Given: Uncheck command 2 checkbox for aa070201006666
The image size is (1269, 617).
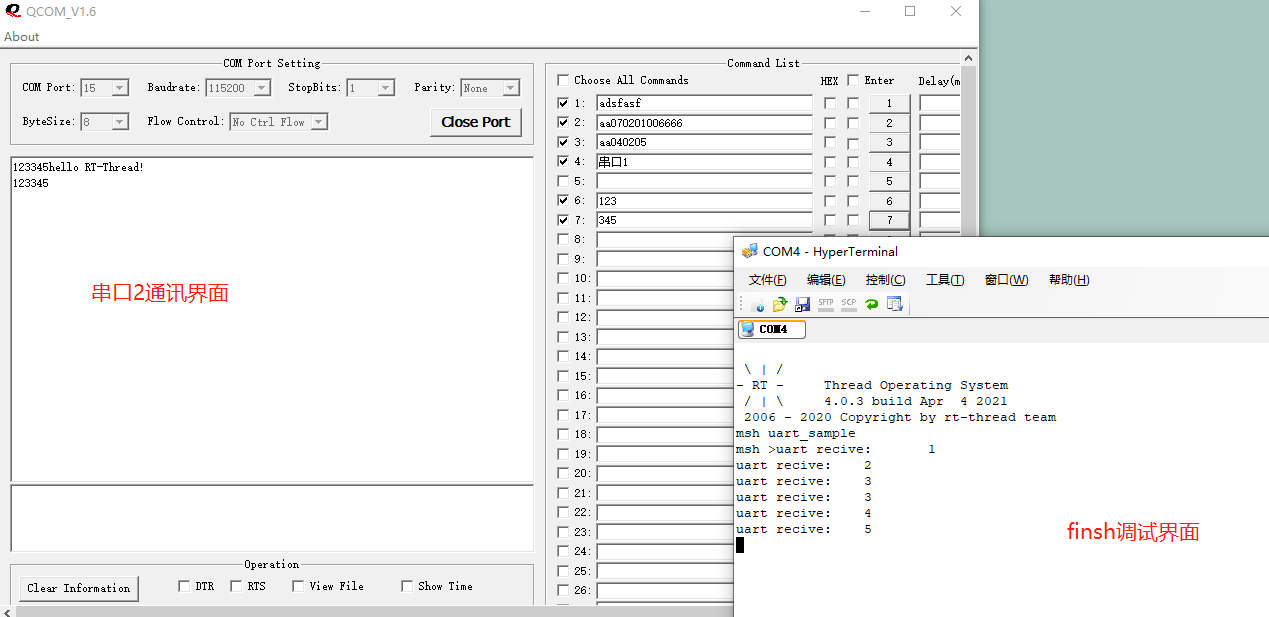Looking at the screenshot, I should (x=563, y=122).
